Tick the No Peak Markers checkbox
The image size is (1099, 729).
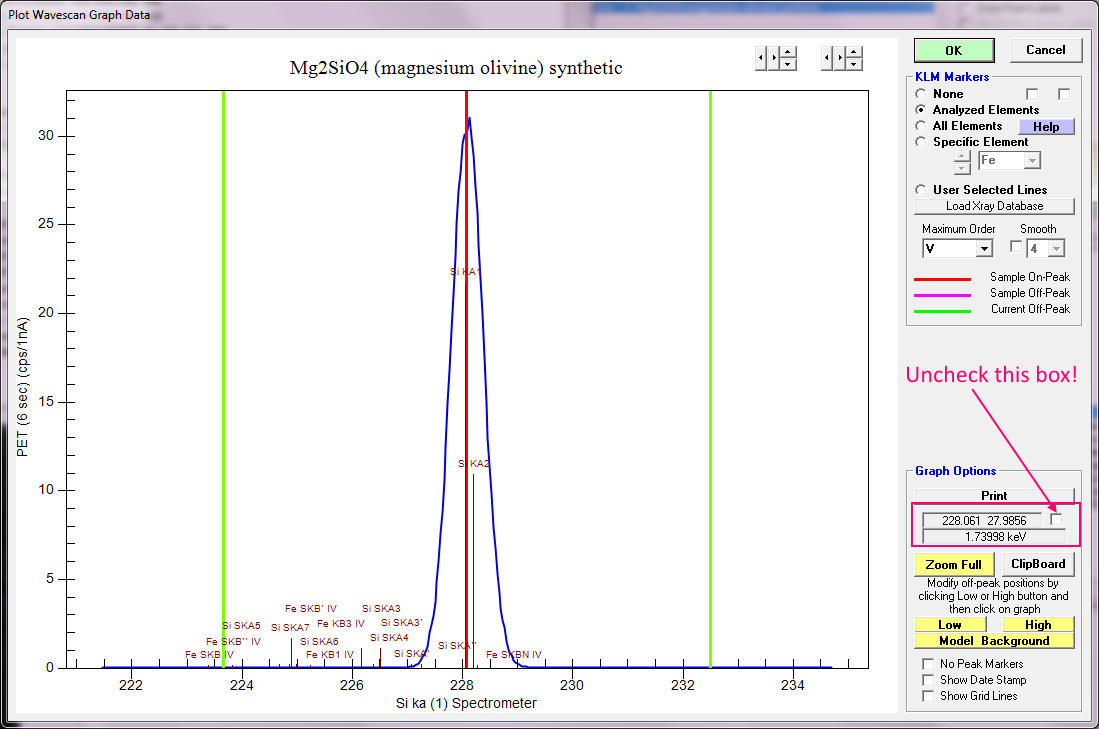pyautogui.click(x=927, y=664)
